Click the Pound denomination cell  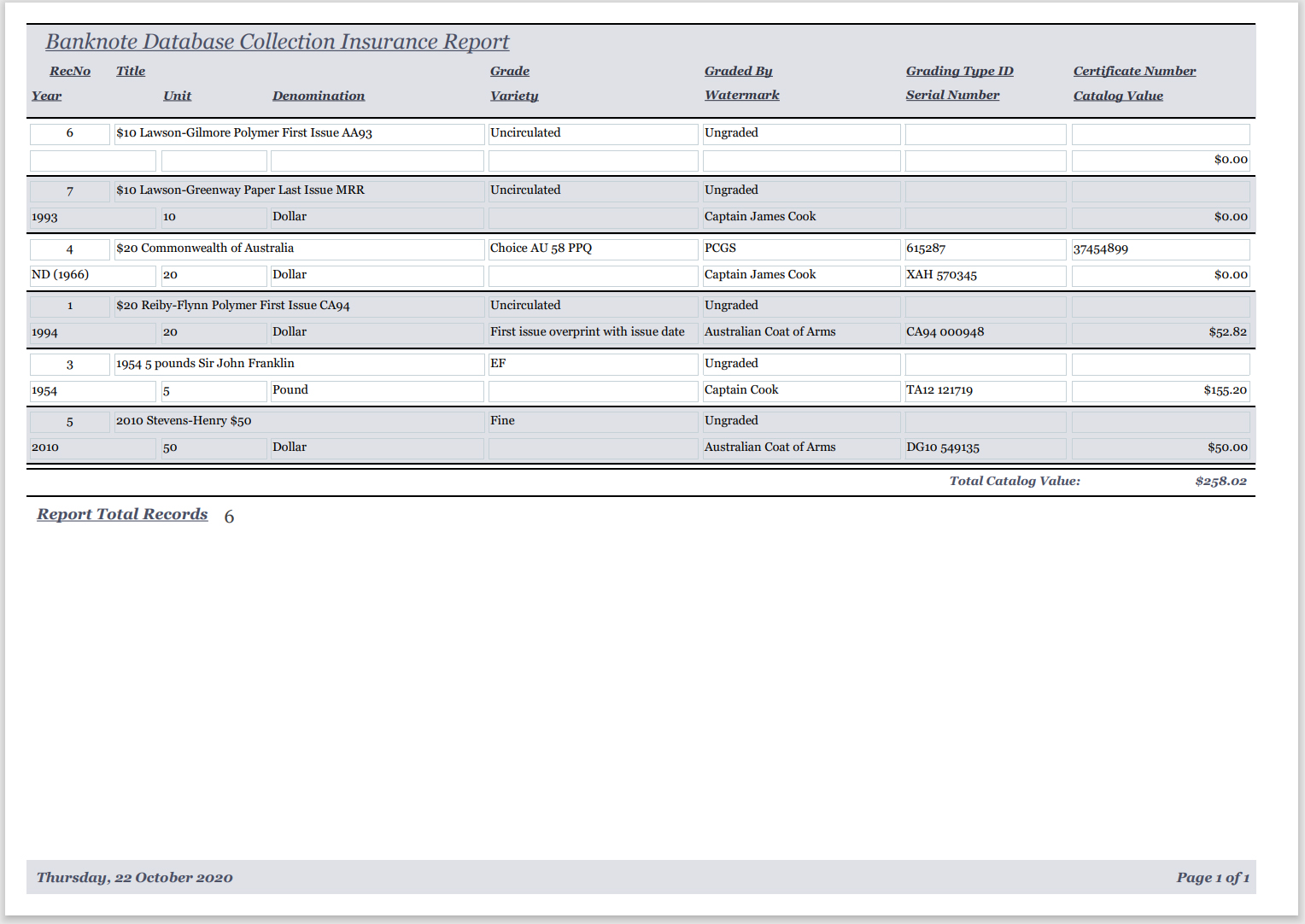click(x=377, y=390)
